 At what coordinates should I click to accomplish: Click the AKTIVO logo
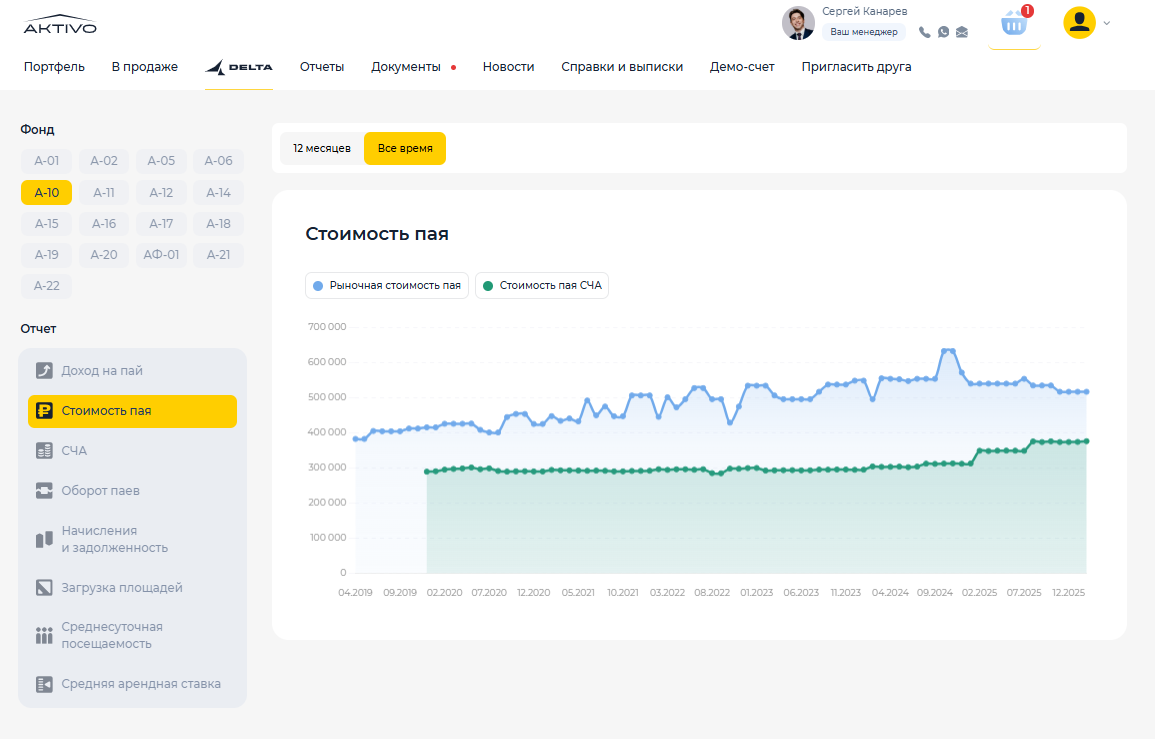[x=60, y=25]
